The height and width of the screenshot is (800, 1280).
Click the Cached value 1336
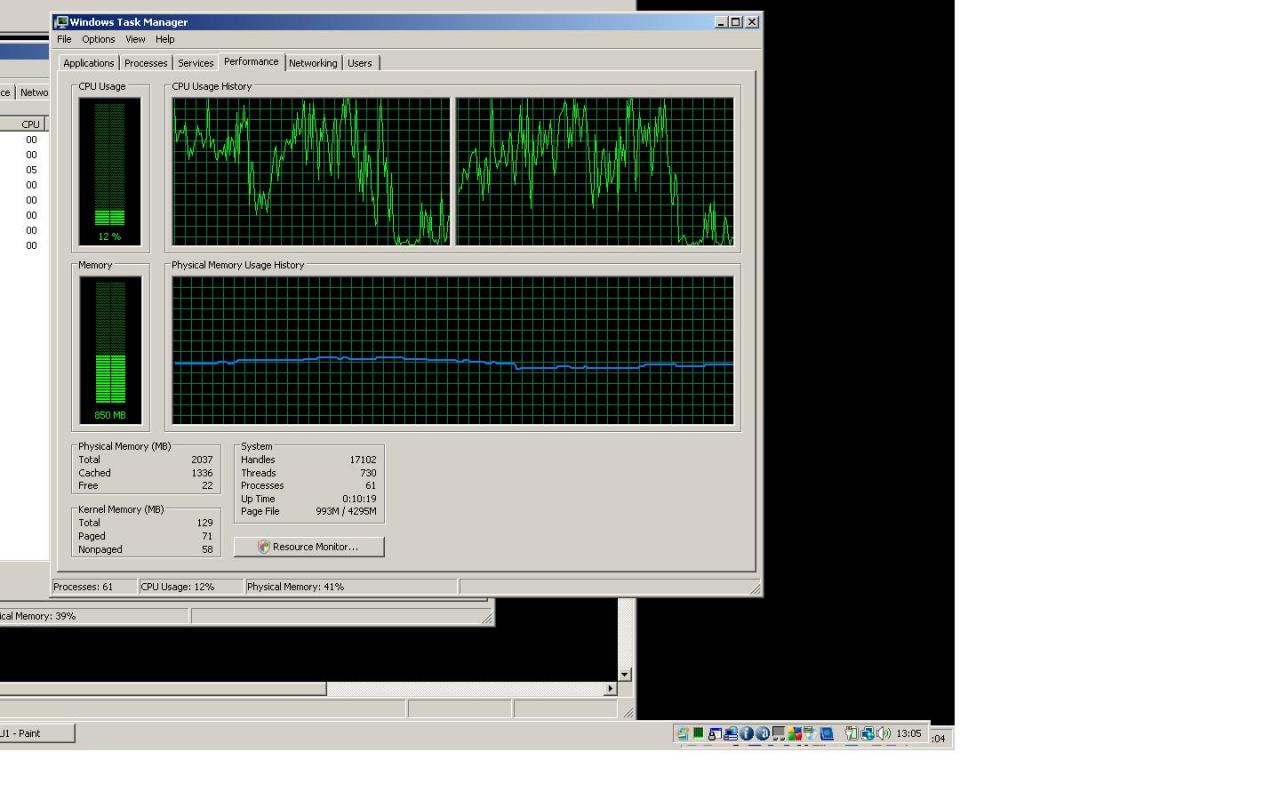coord(202,473)
